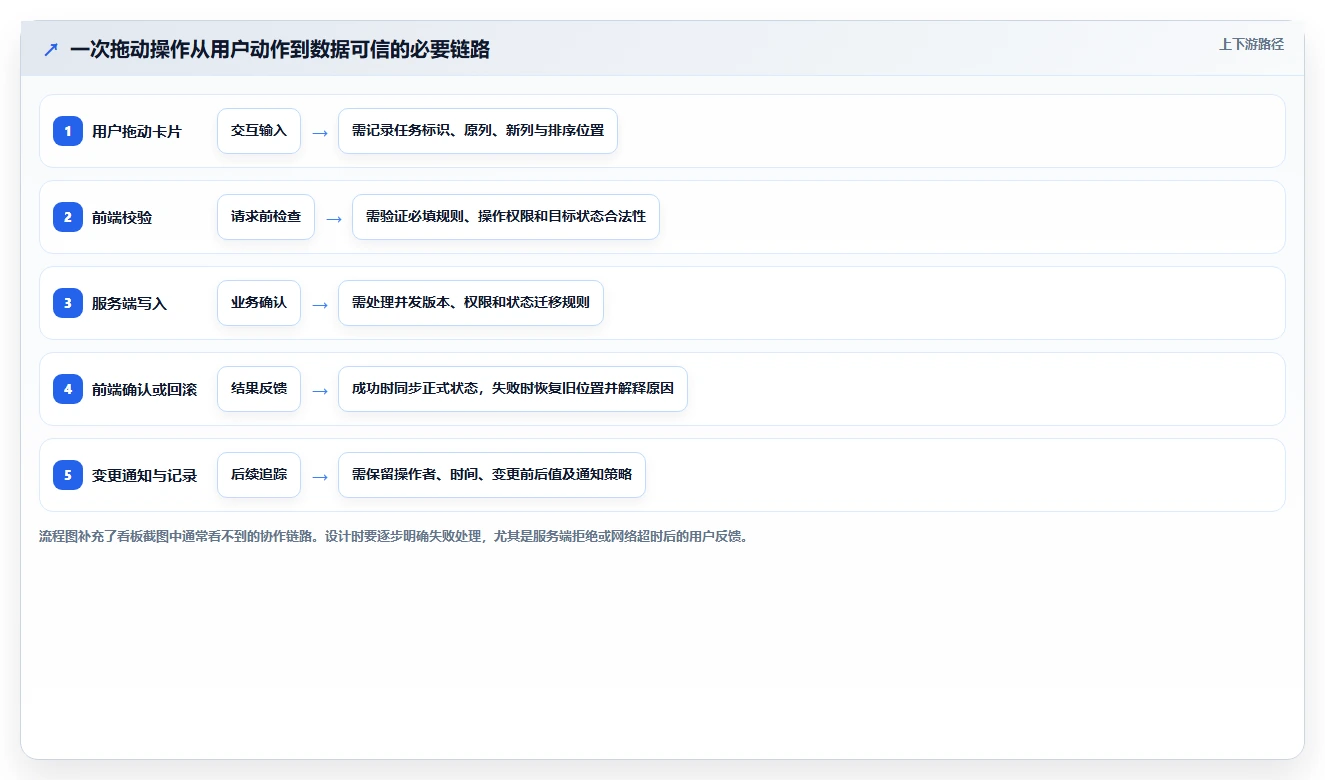Click step number badge 4
The height and width of the screenshot is (780, 1325).
pyautogui.click(x=68, y=389)
